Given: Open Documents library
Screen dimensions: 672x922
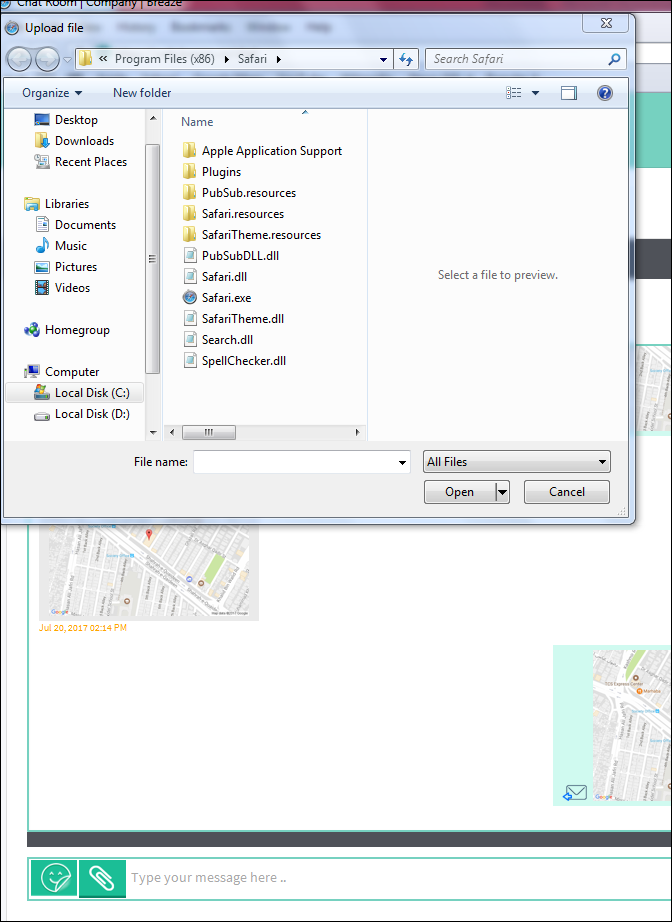Looking at the screenshot, I should click(x=75, y=225).
